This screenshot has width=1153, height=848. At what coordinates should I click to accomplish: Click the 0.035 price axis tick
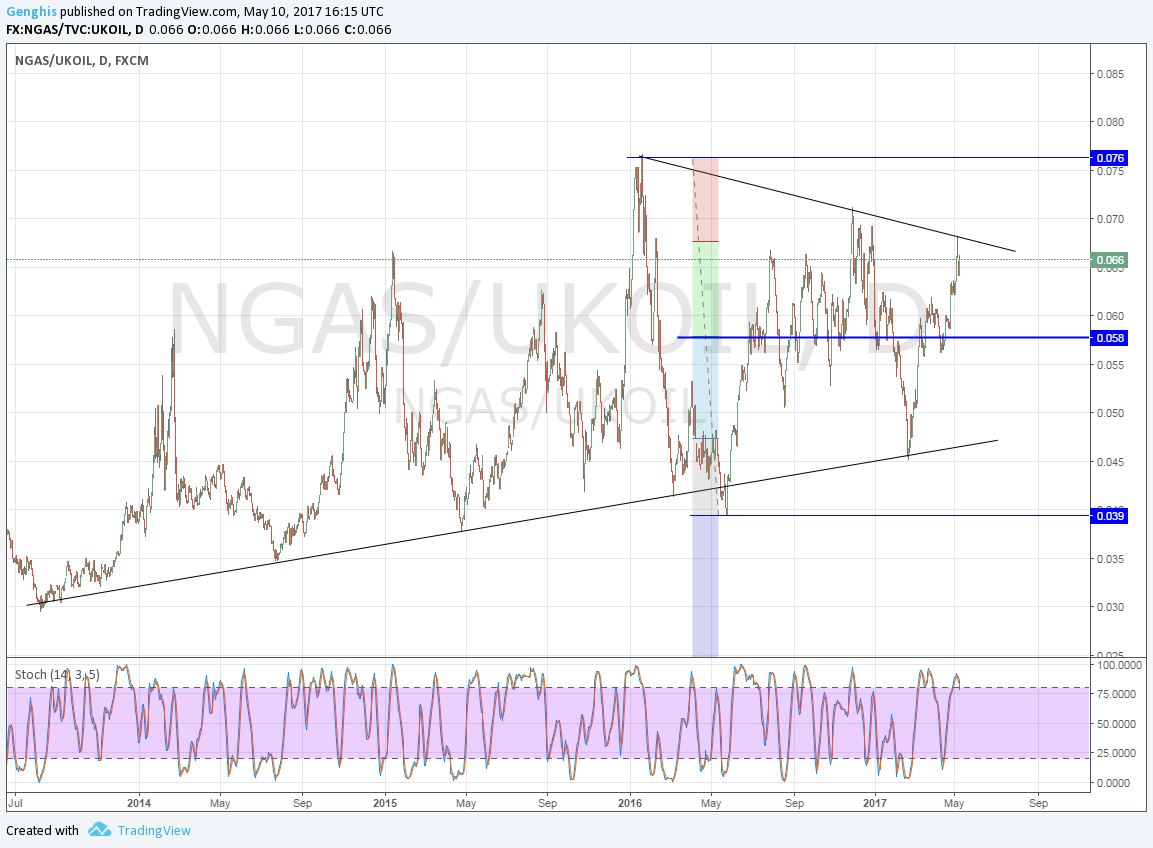[1110, 559]
